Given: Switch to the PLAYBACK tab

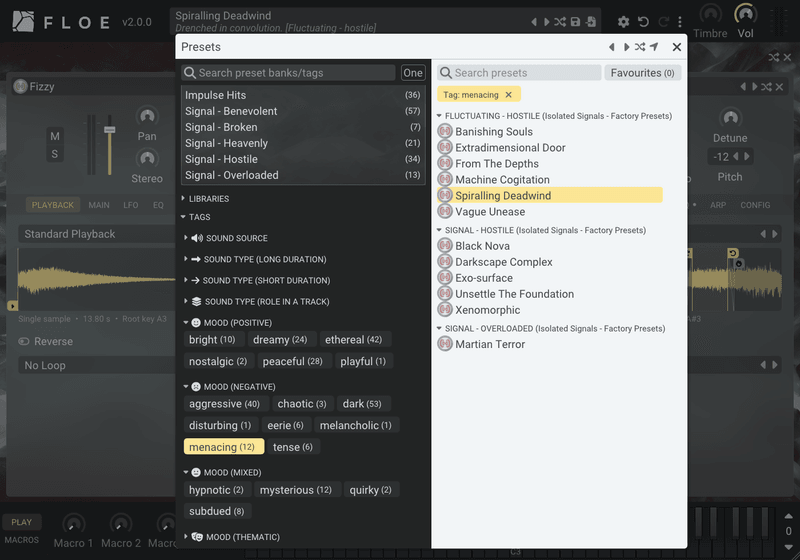Looking at the screenshot, I should [x=53, y=205].
